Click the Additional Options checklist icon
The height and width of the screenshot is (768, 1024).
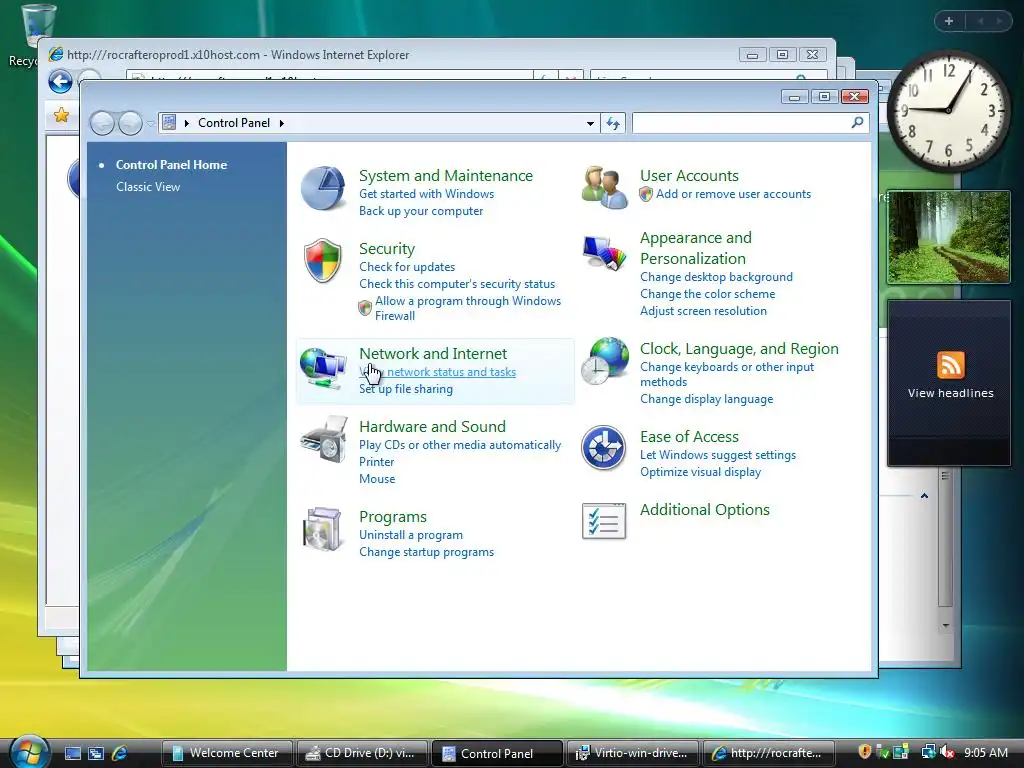[604, 521]
